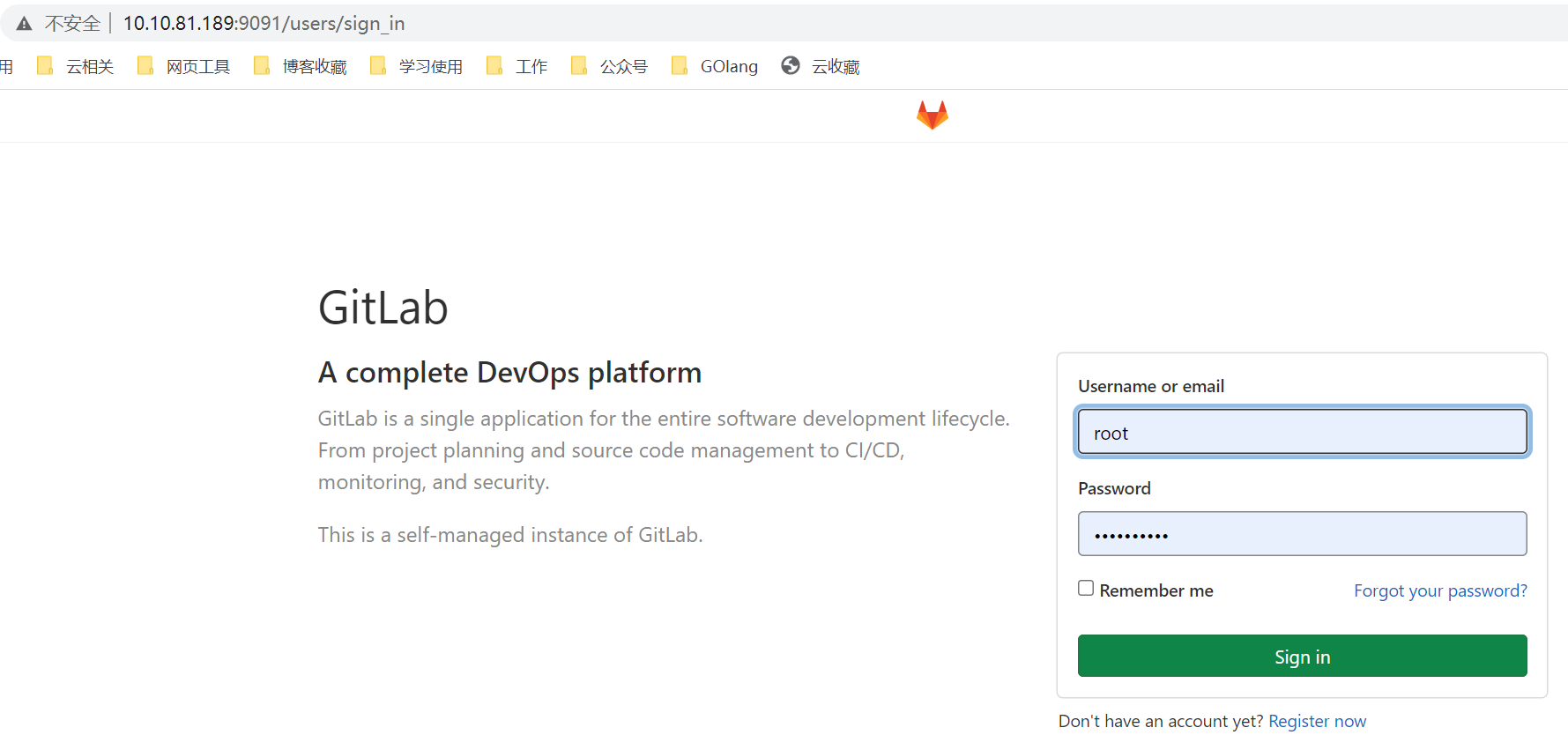
Task: Focus the Password input field
Action: [x=1302, y=534]
